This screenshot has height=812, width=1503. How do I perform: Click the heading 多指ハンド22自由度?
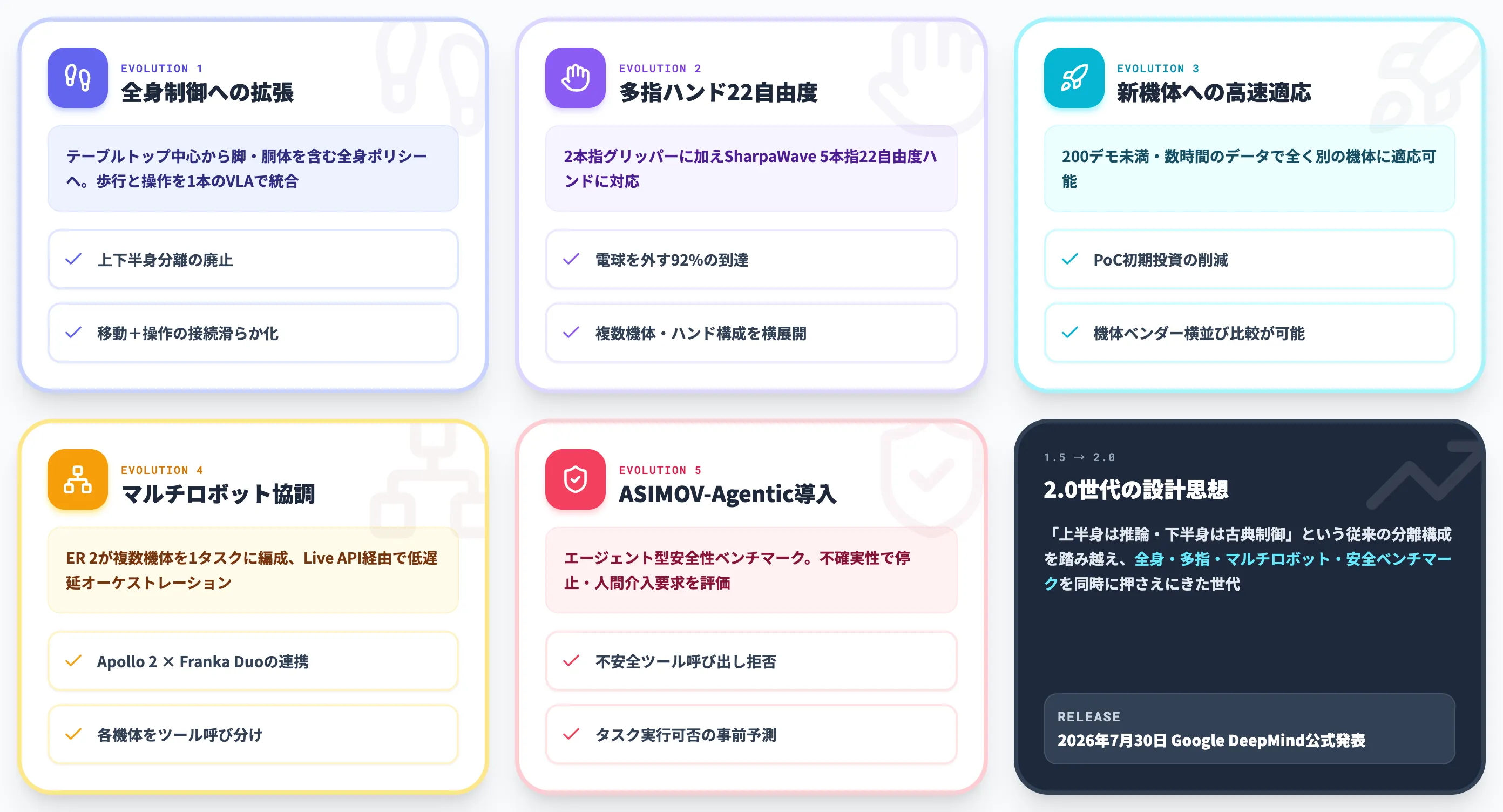[x=718, y=92]
